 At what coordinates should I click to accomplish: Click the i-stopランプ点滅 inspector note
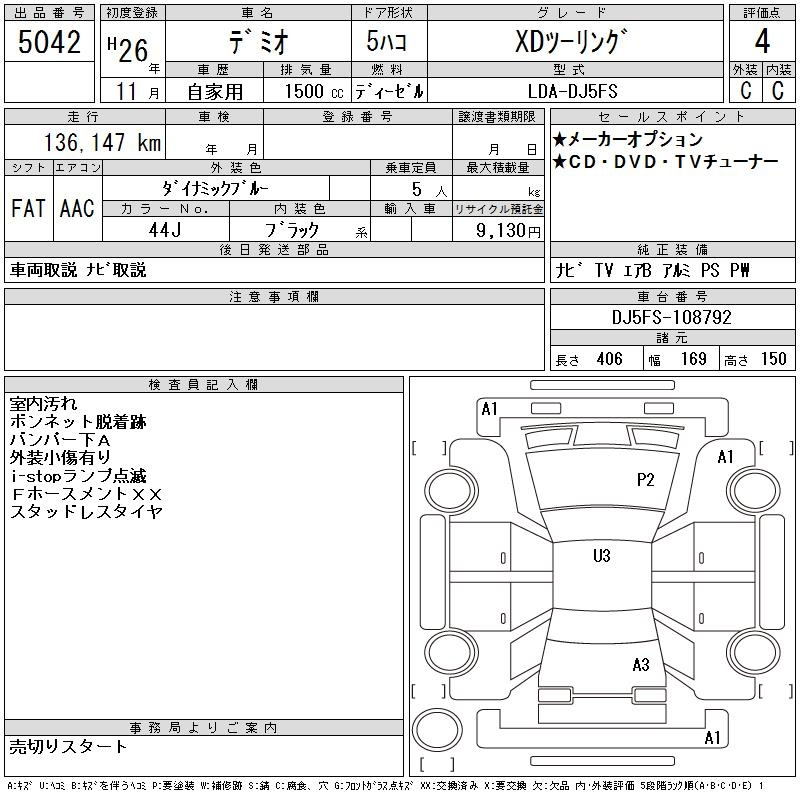pyautogui.click(x=78, y=476)
